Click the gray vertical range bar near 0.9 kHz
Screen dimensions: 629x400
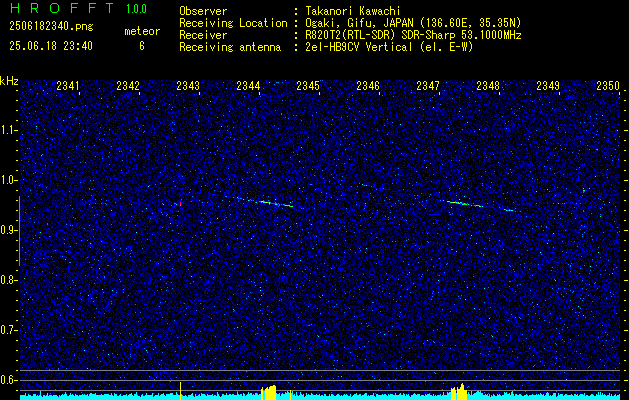pyautogui.click(x=20, y=231)
